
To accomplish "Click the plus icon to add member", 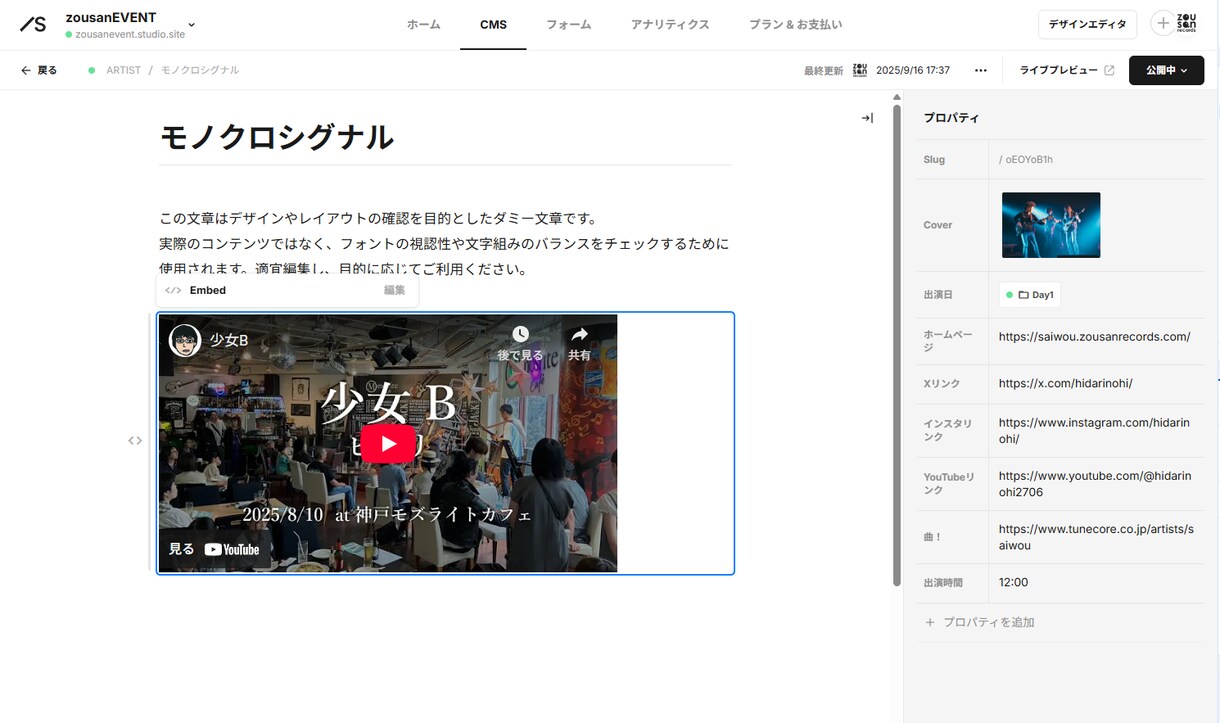I will (x=1162, y=24).
